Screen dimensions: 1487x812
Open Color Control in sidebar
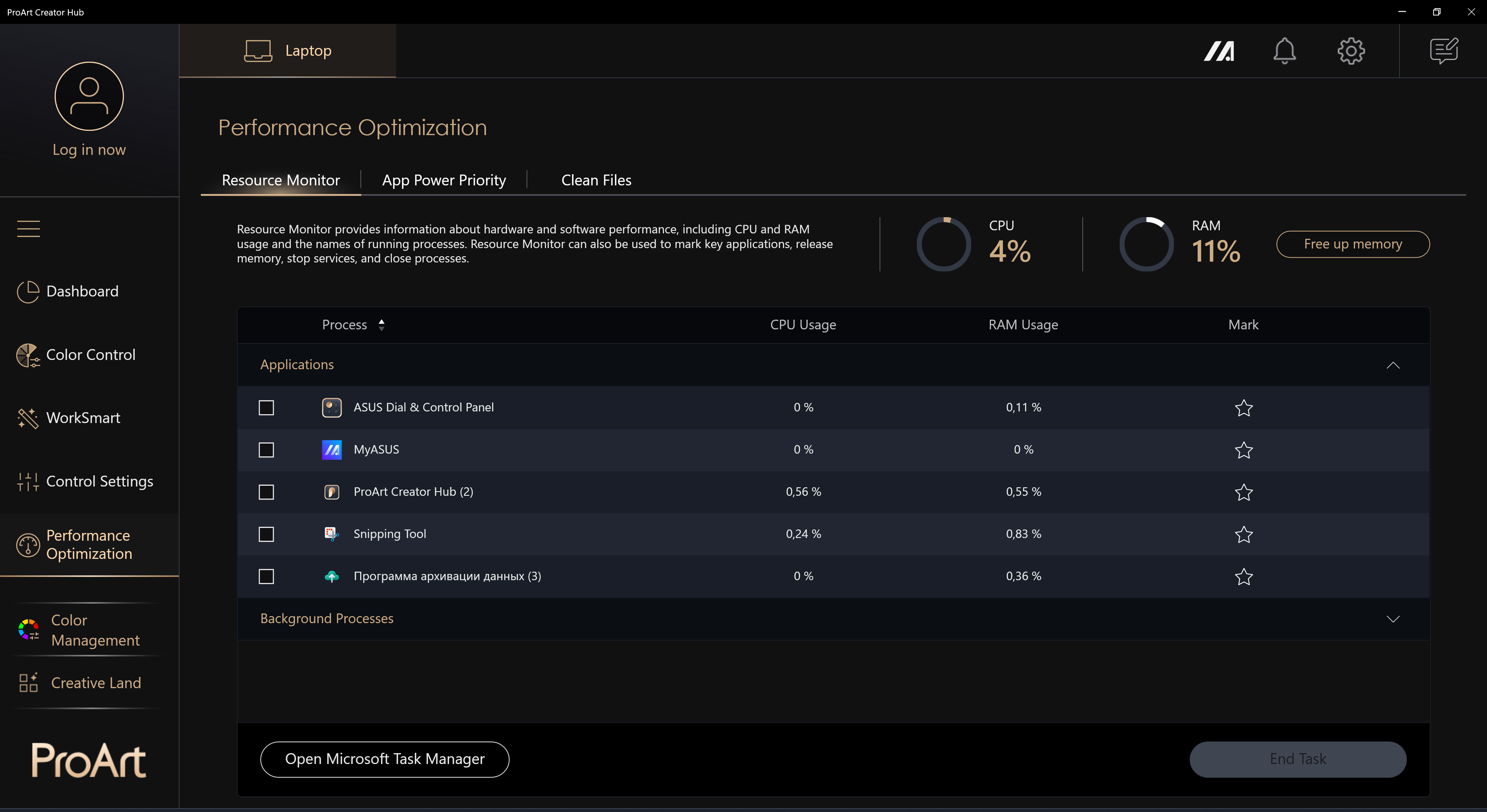click(x=91, y=355)
